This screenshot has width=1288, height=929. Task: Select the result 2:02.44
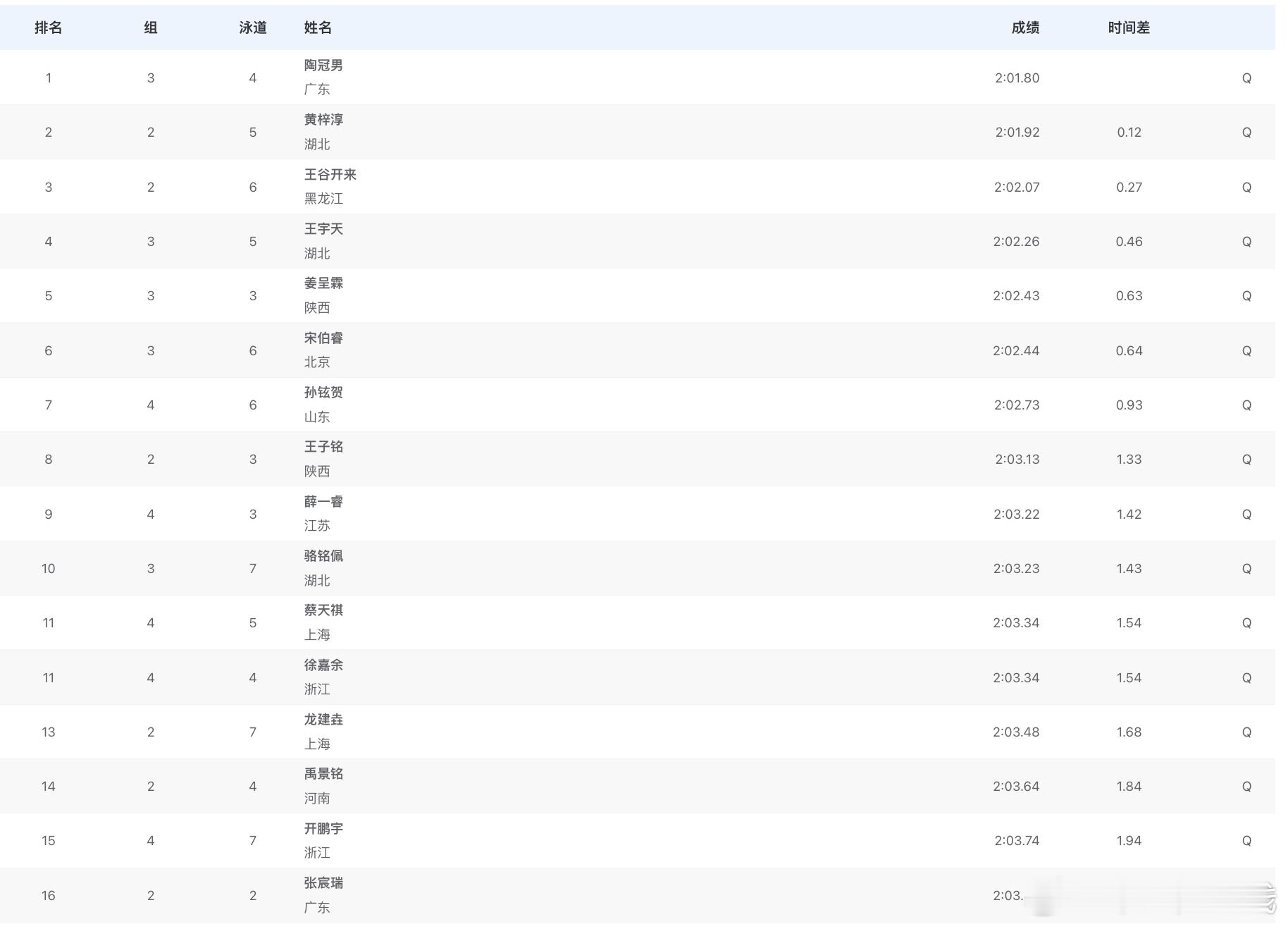coord(1016,351)
